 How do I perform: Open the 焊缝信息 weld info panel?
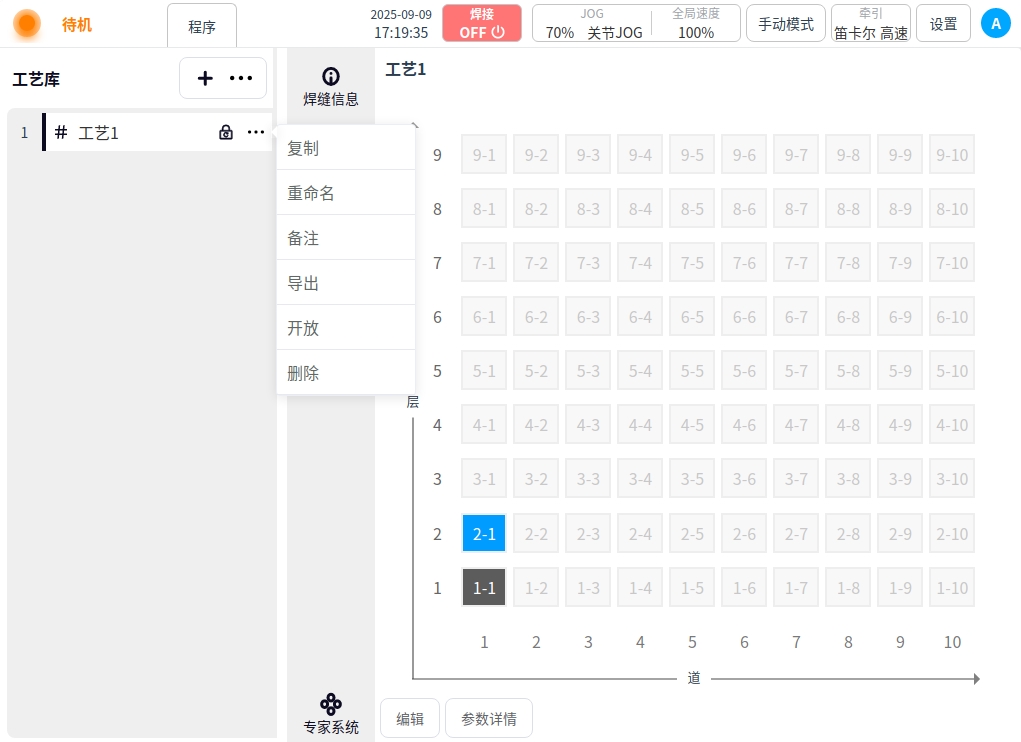(x=331, y=87)
